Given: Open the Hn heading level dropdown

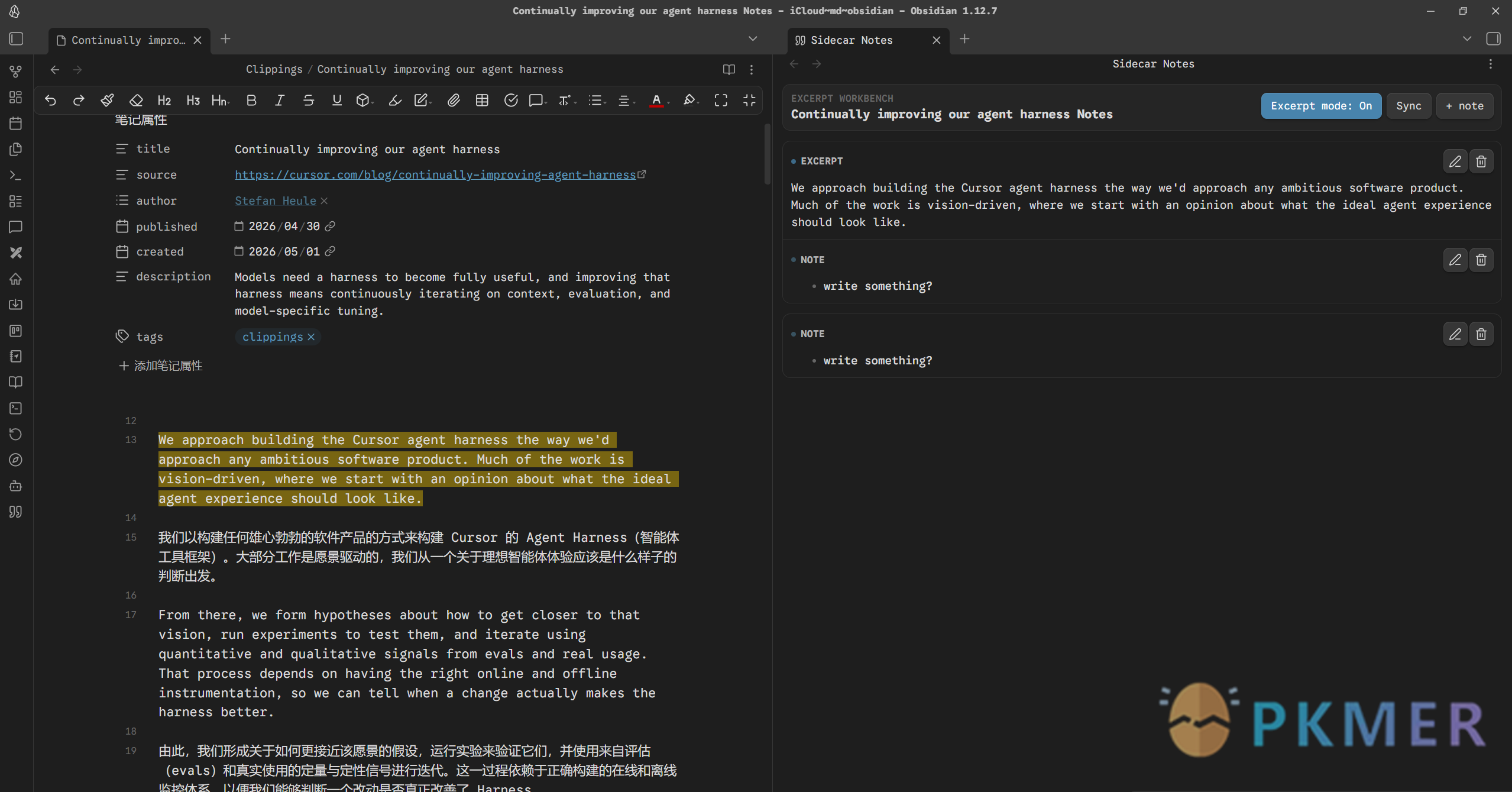Looking at the screenshot, I should 221,101.
